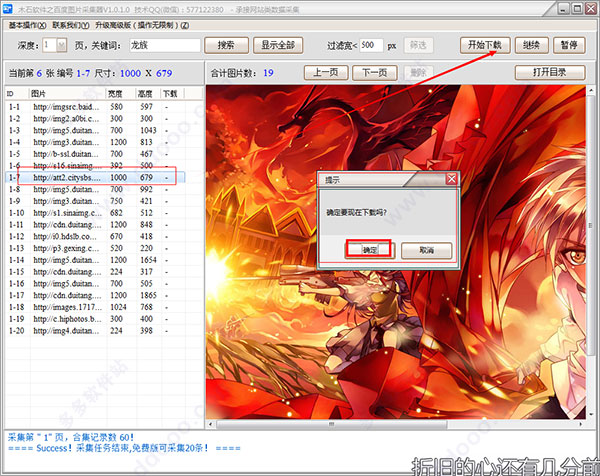Click the app icon in the title bar
Viewport: 600px width, 476px height.
(x=8, y=8)
